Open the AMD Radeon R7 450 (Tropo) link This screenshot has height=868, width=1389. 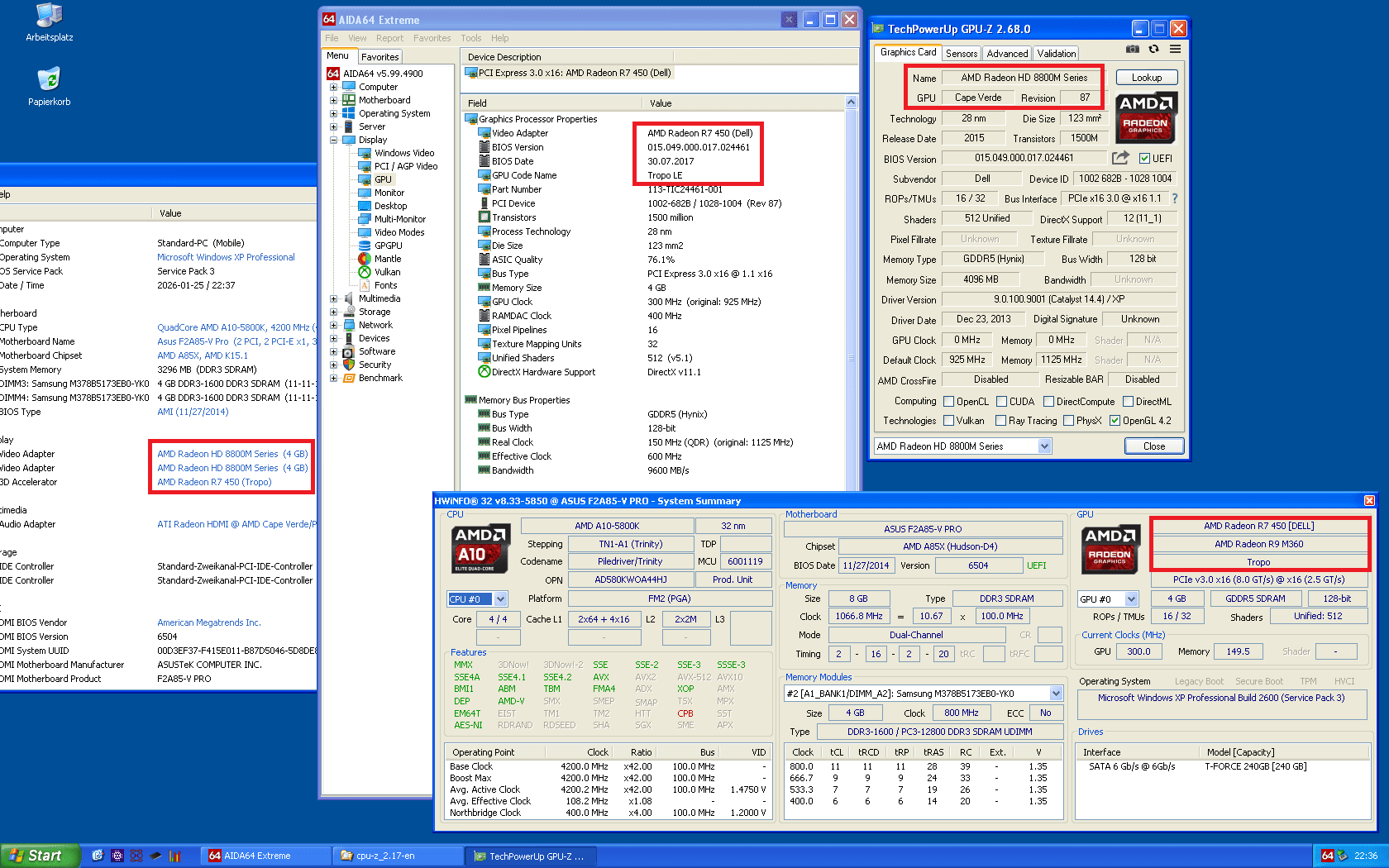tap(214, 482)
